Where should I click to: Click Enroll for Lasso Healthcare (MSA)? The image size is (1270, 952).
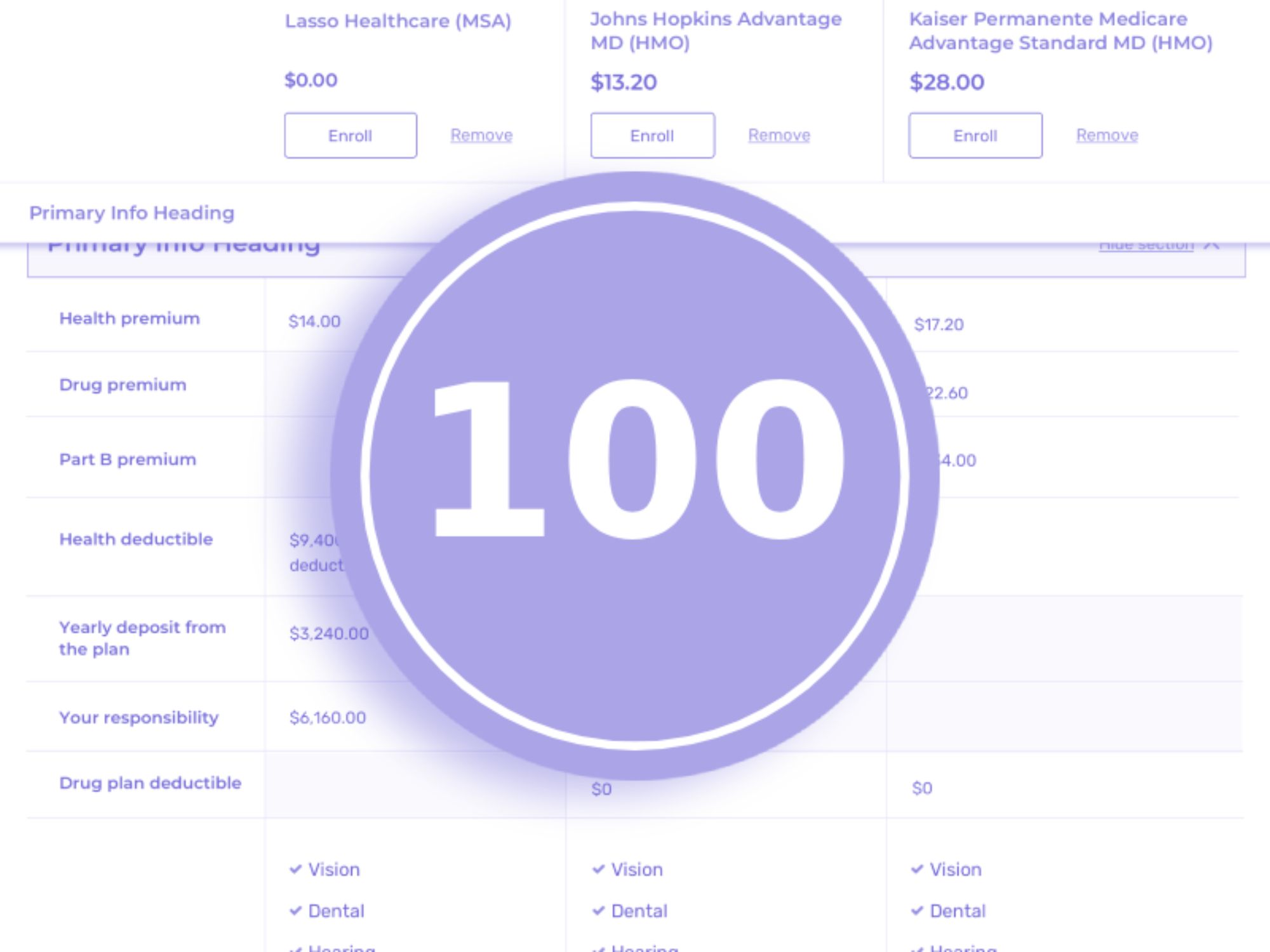(x=350, y=135)
